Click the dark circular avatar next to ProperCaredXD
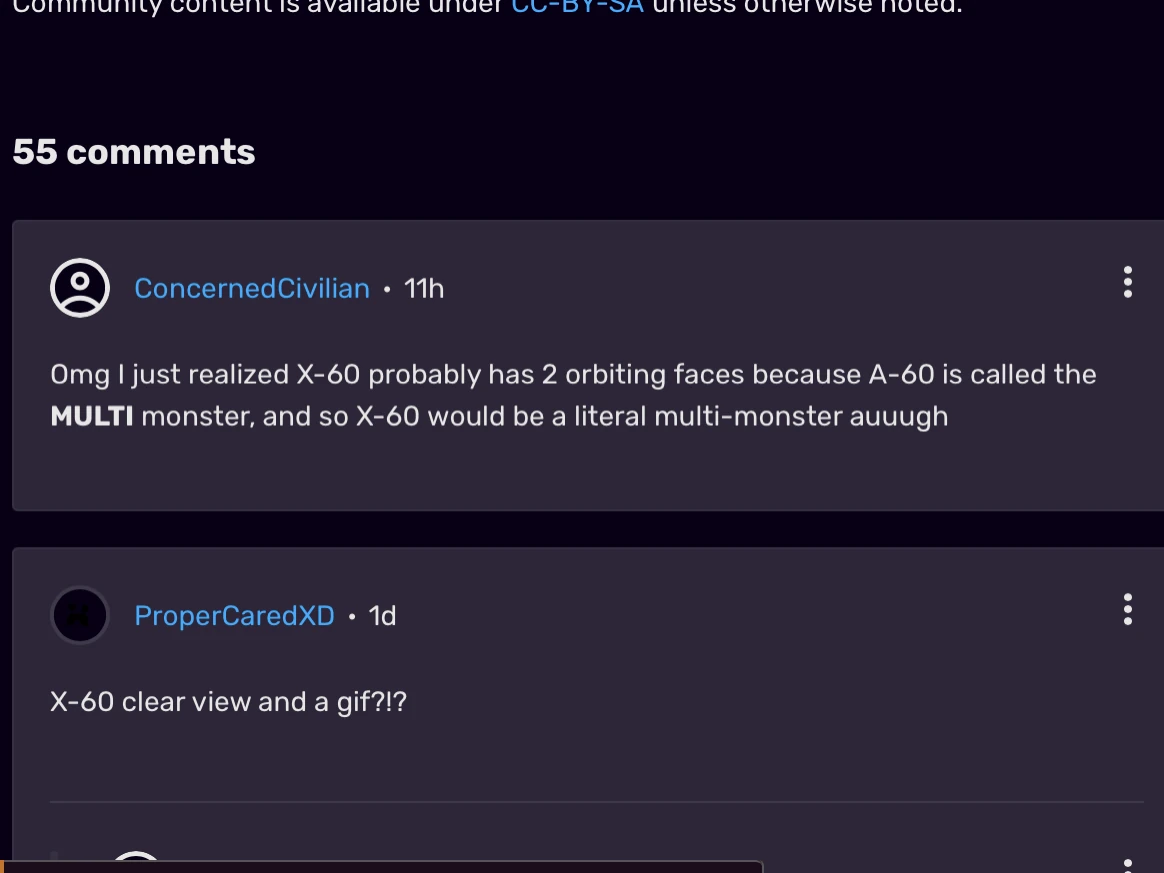The image size is (1164, 873). click(79, 615)
